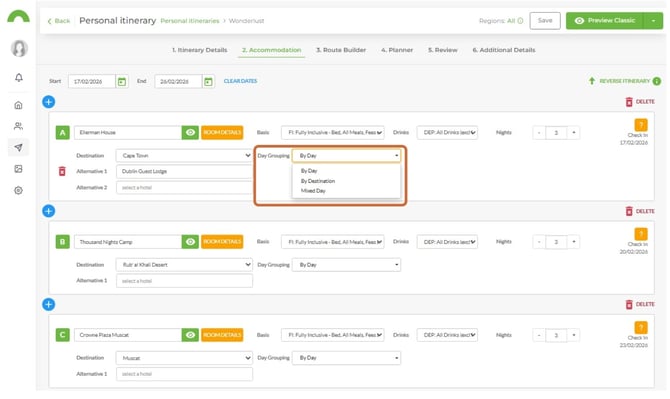670x399 pixels.
Task: Open Room Details for Ellerman House
Action: (x=222, y=132)
